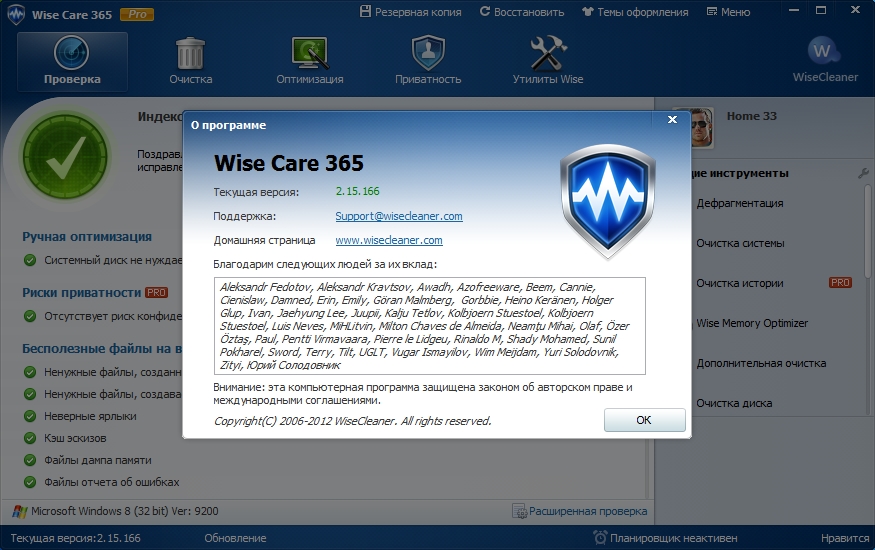Launch the Очистка диска tool
This screenshot has width=875, height=550.
pos(734,403)
